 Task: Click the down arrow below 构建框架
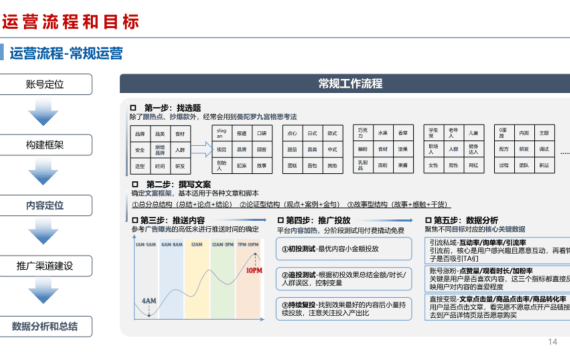(43, 172)
